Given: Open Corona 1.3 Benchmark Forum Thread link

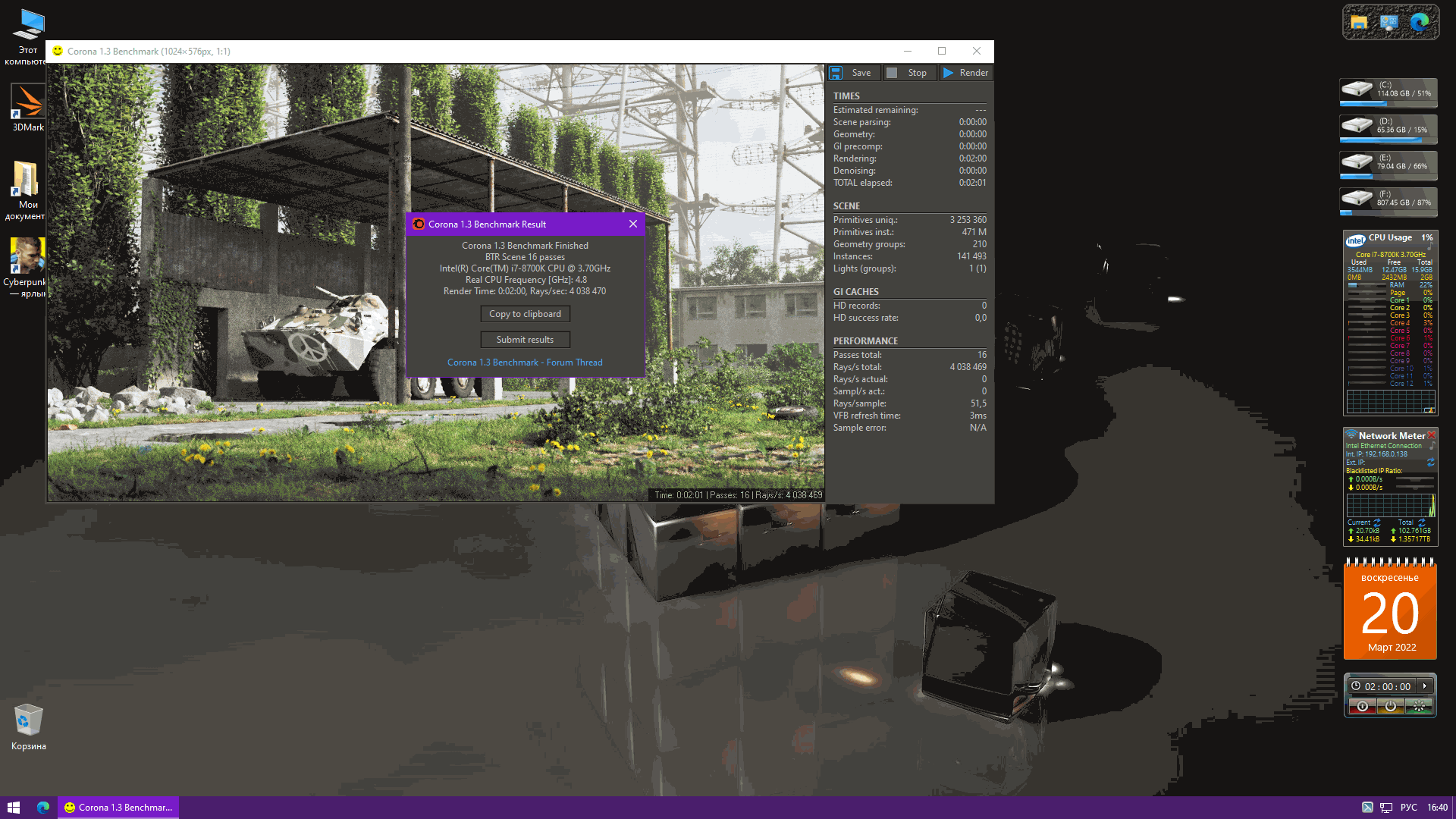Looking at the screenshot, I should pyautogui.click(x=525, y=362).
